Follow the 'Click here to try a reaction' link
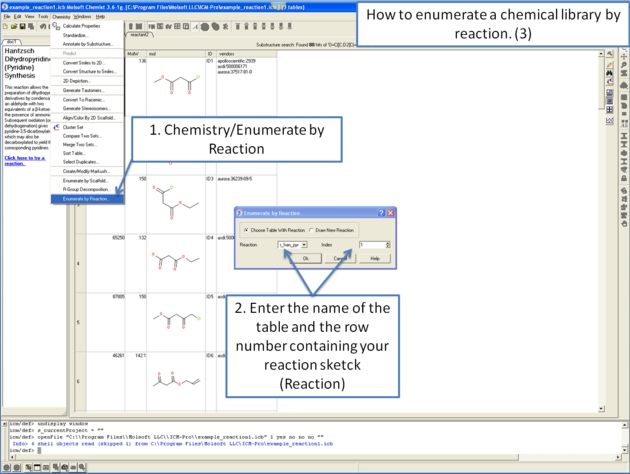The width and height of the screenshot is (630, 474). click(24, 160)
